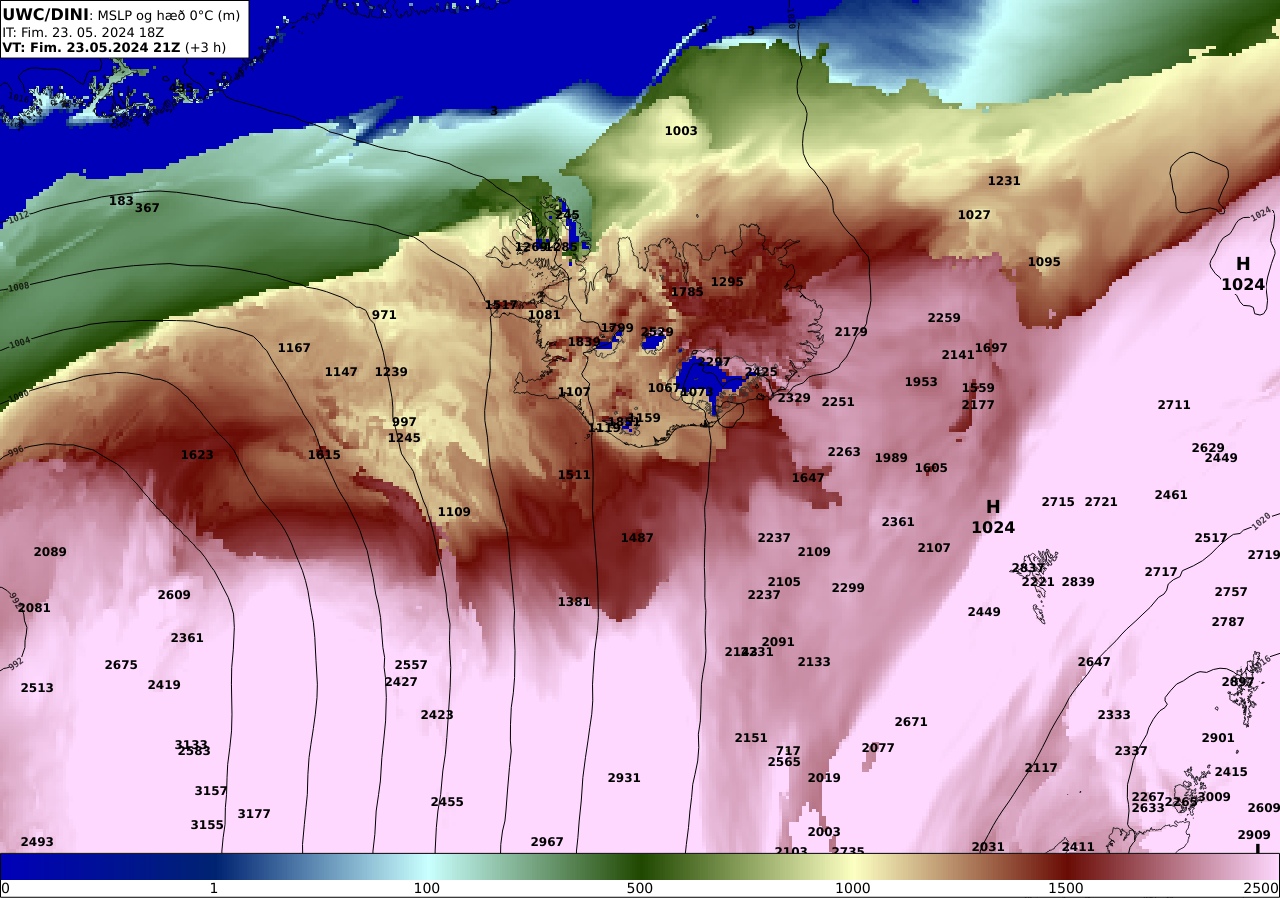
Task: Click the value 1003 north of Iceland
Action: coord(681,131)
